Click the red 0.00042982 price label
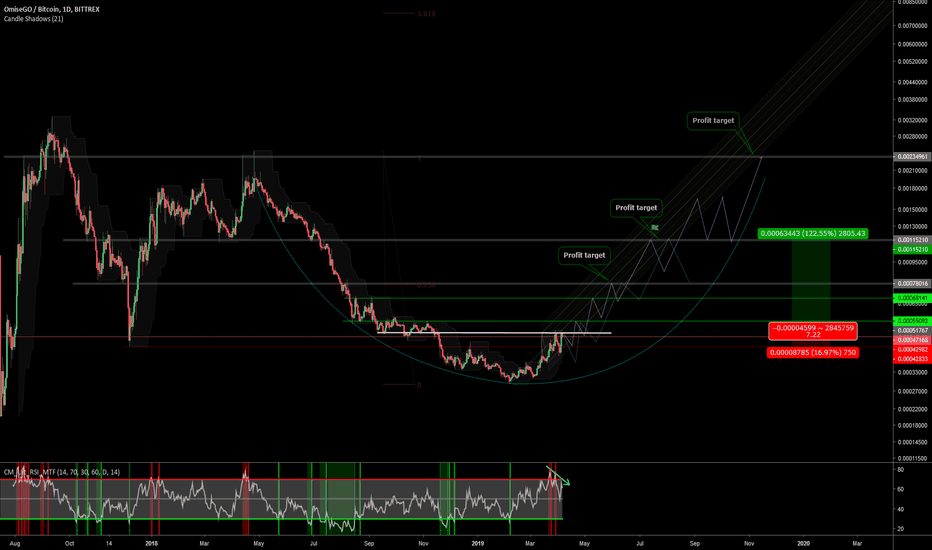 912,350
